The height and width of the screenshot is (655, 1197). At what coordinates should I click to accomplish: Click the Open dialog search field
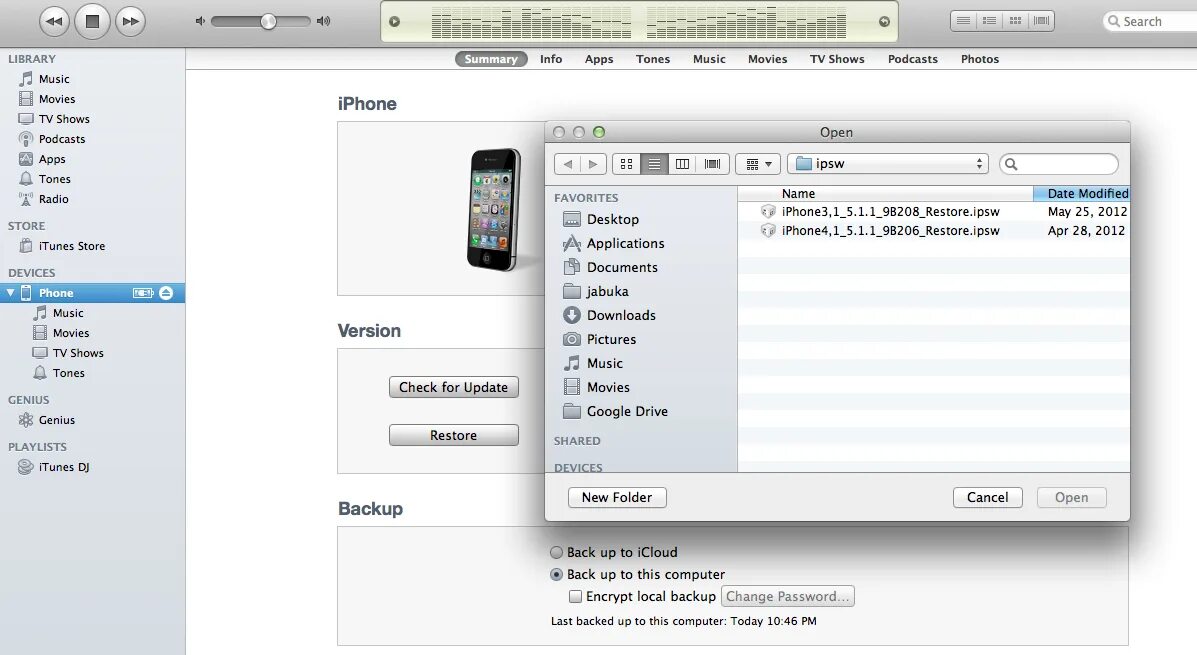coord(1059,163)
